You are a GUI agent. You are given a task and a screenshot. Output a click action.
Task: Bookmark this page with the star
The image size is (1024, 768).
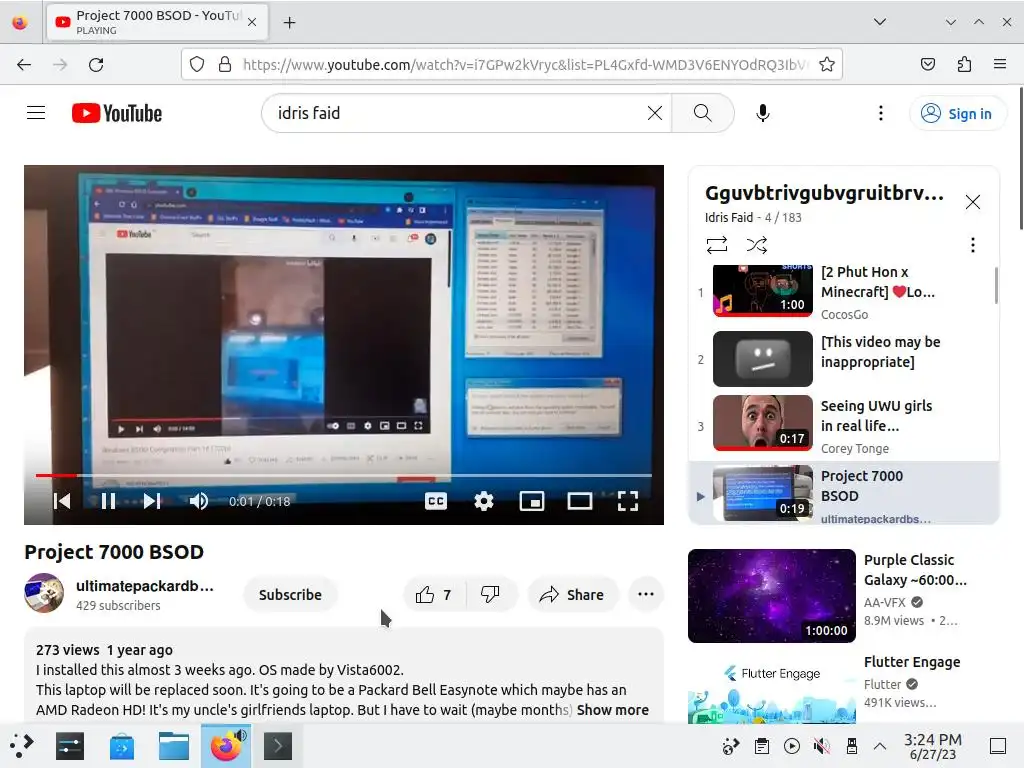coord(827,64)
